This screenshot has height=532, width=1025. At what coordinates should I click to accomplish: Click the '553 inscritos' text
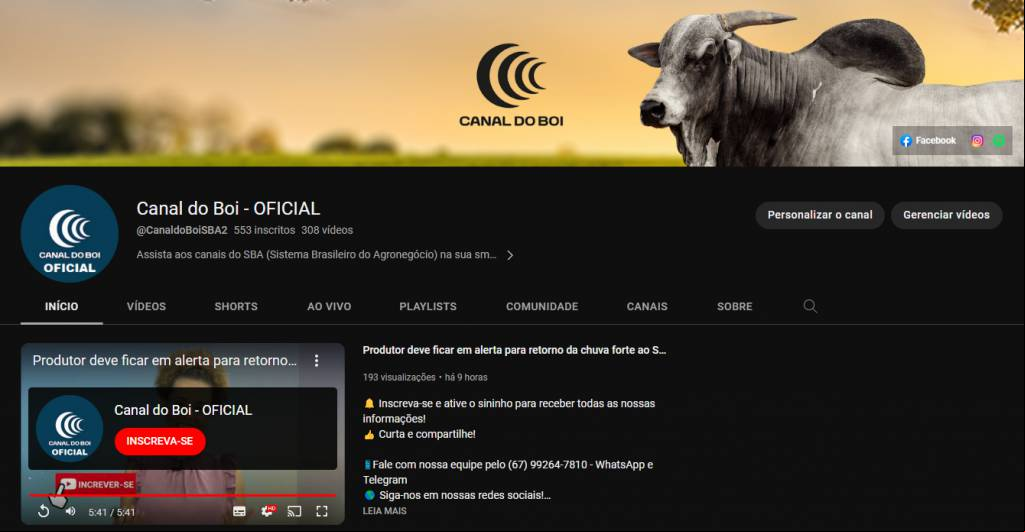pos(264,230)
